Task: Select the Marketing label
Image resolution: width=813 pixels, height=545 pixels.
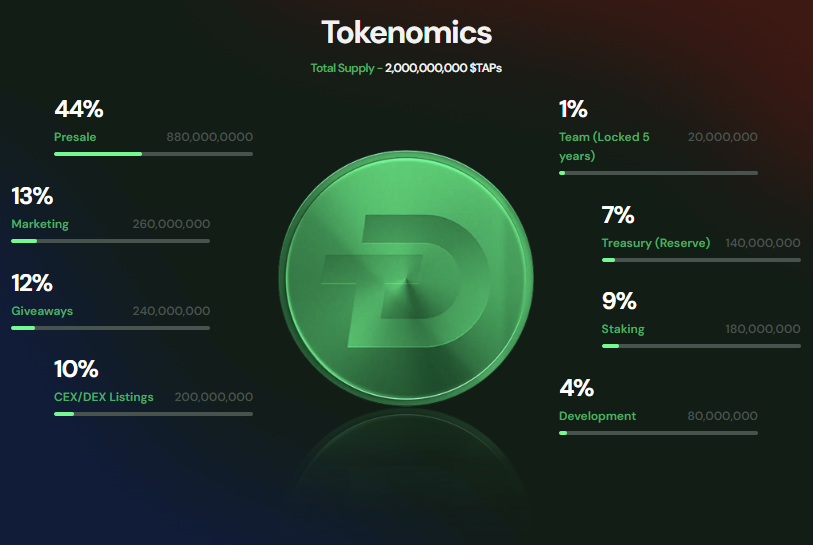Action: point(40,224)
